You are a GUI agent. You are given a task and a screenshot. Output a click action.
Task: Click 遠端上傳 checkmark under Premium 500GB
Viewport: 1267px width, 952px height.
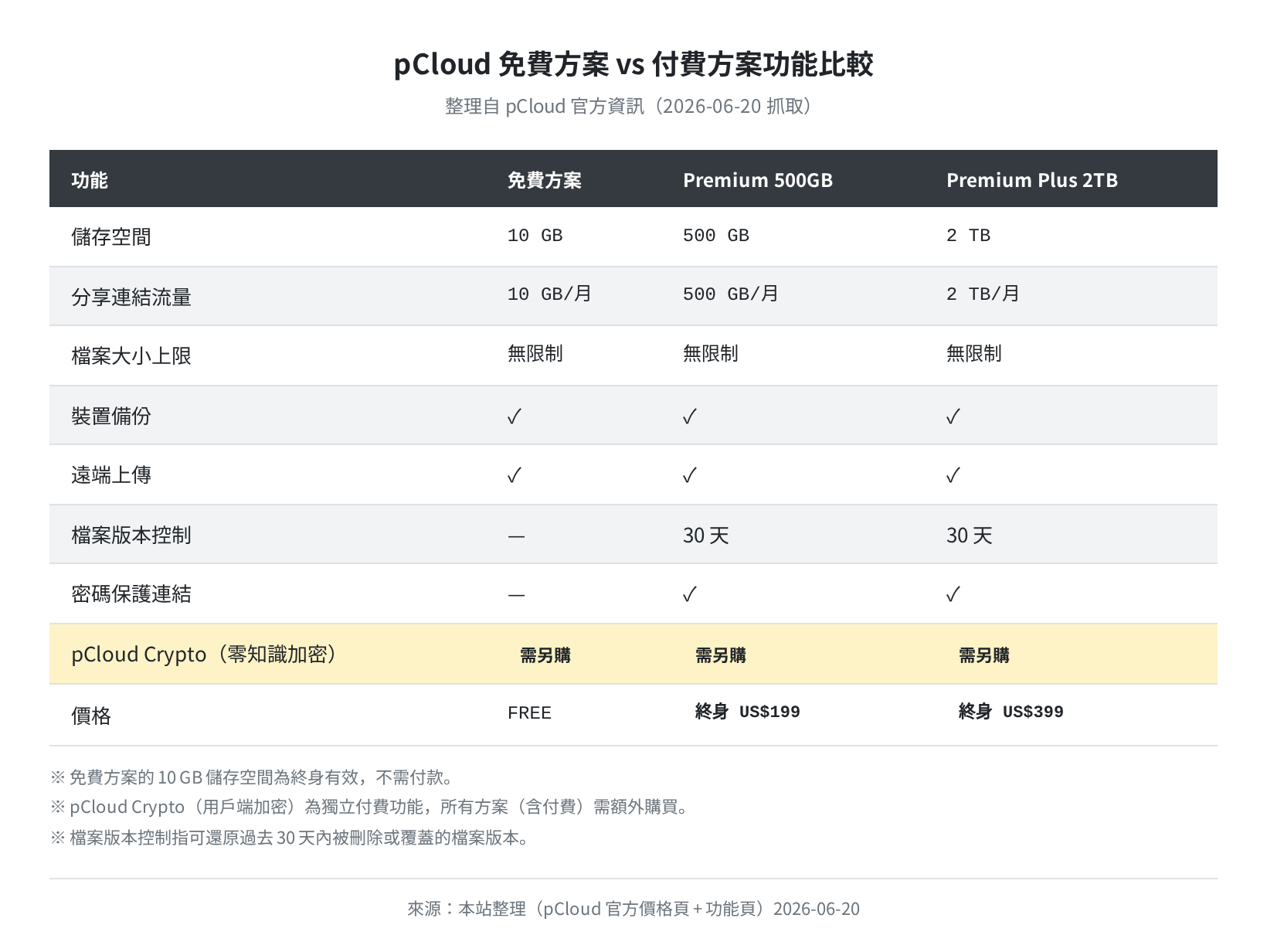(690, 475)
